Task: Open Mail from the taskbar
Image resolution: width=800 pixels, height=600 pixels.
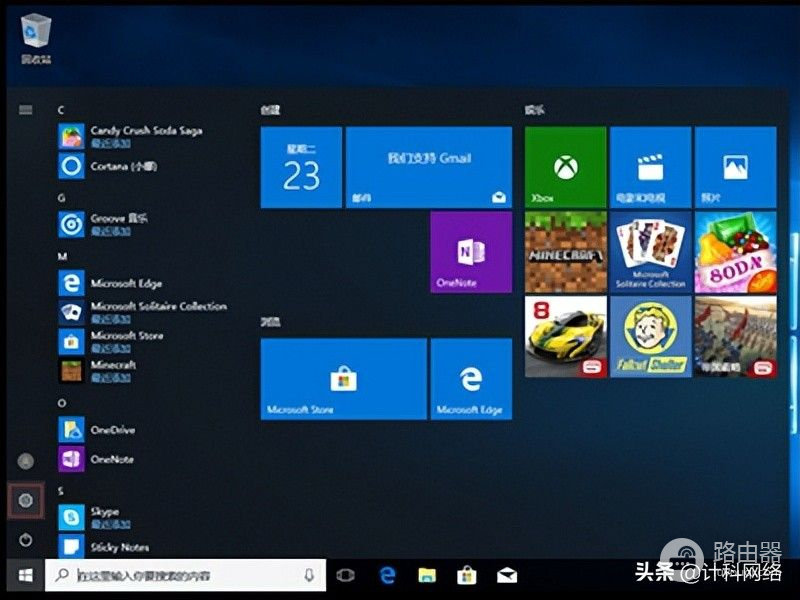Action: point(507,576)
